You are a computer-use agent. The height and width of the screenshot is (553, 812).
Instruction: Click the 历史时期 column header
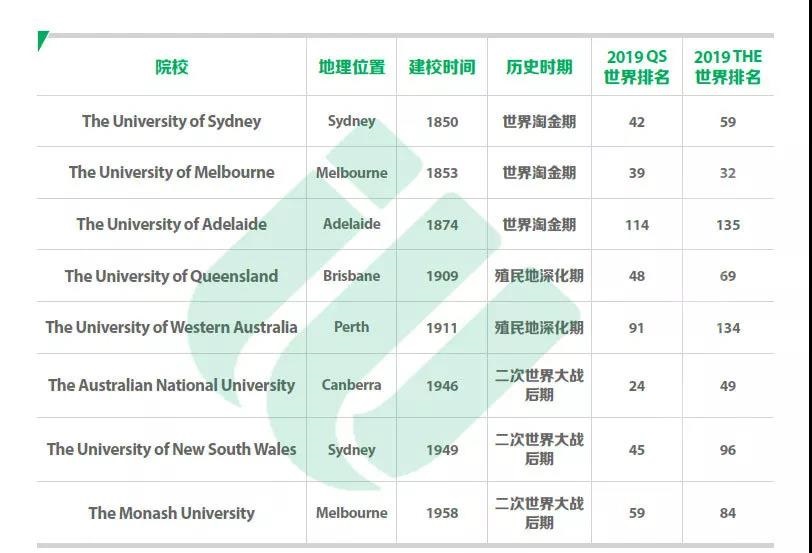(539, 67)
